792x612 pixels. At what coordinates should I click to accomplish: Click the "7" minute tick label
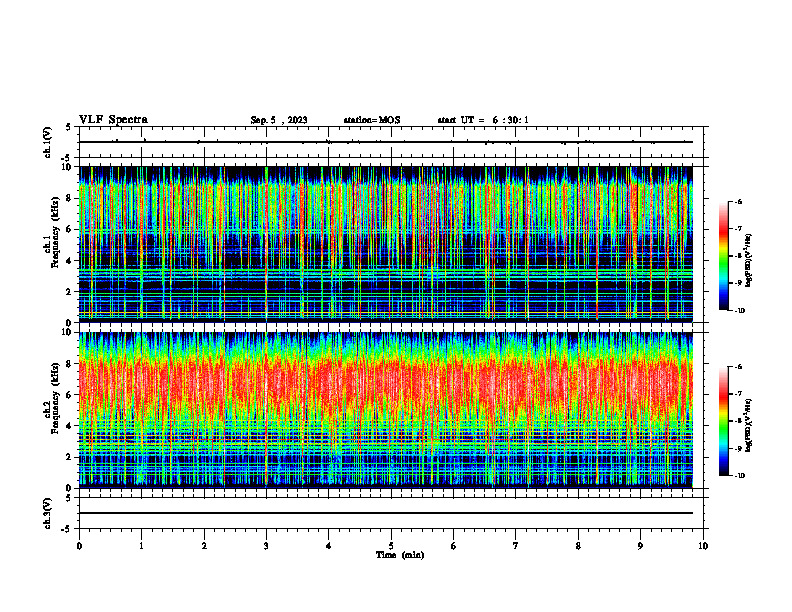pyautogui.click(x=516, y=546)
